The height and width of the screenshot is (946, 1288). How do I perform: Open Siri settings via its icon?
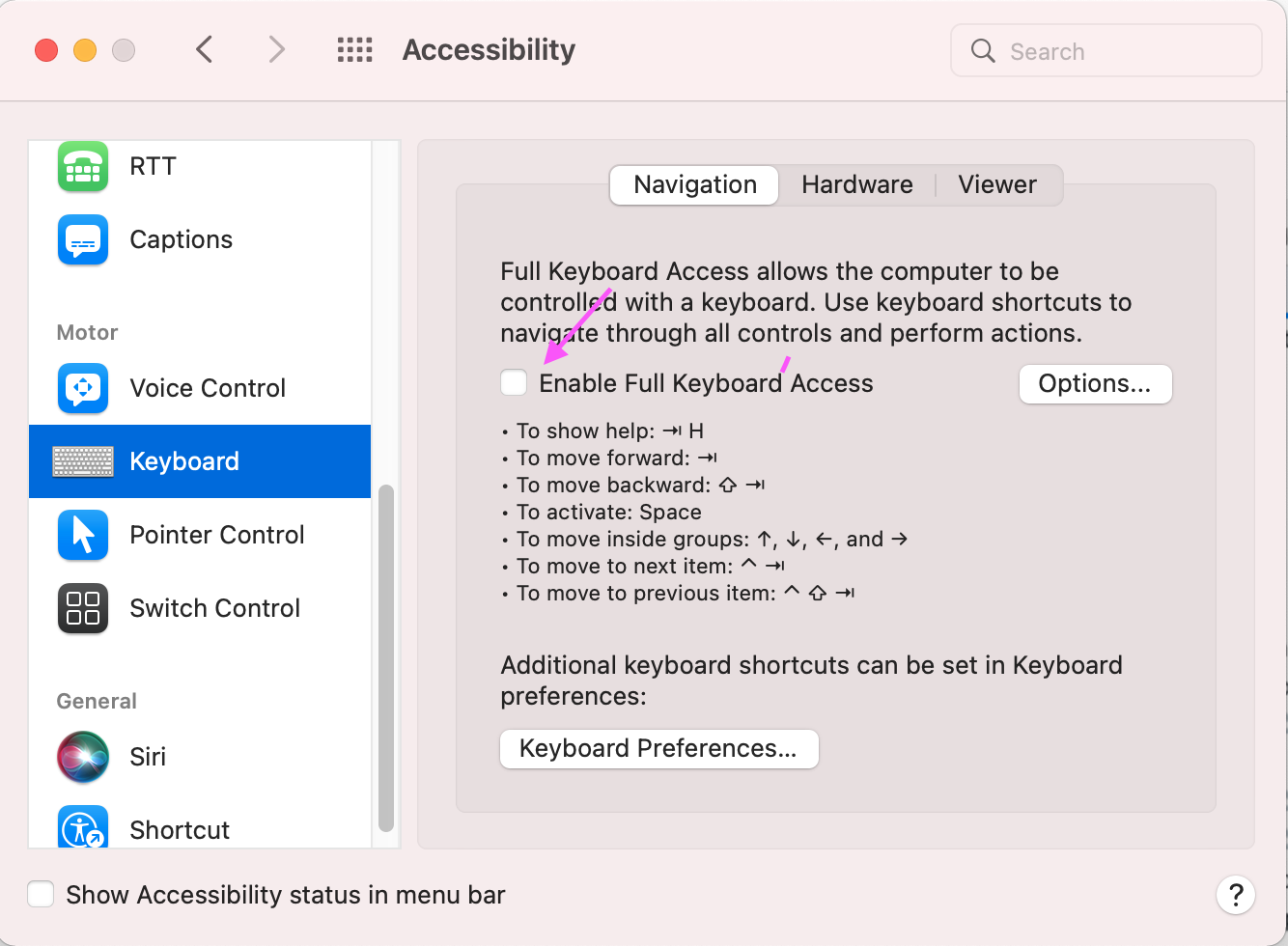[x=83, y=757]
